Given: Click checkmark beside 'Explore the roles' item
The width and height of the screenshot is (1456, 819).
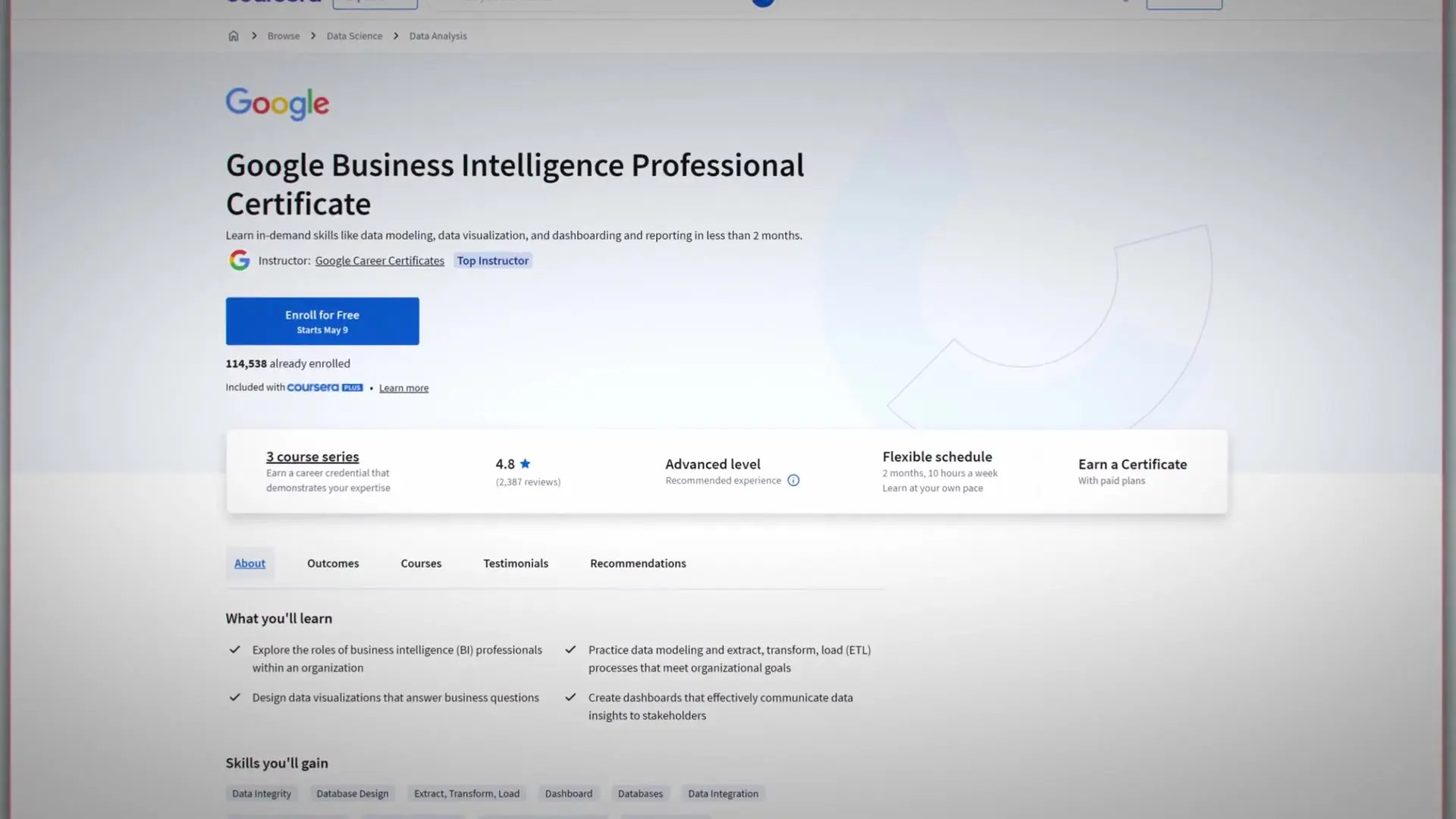Looking at the screenshot, I should tap(235, 650).
